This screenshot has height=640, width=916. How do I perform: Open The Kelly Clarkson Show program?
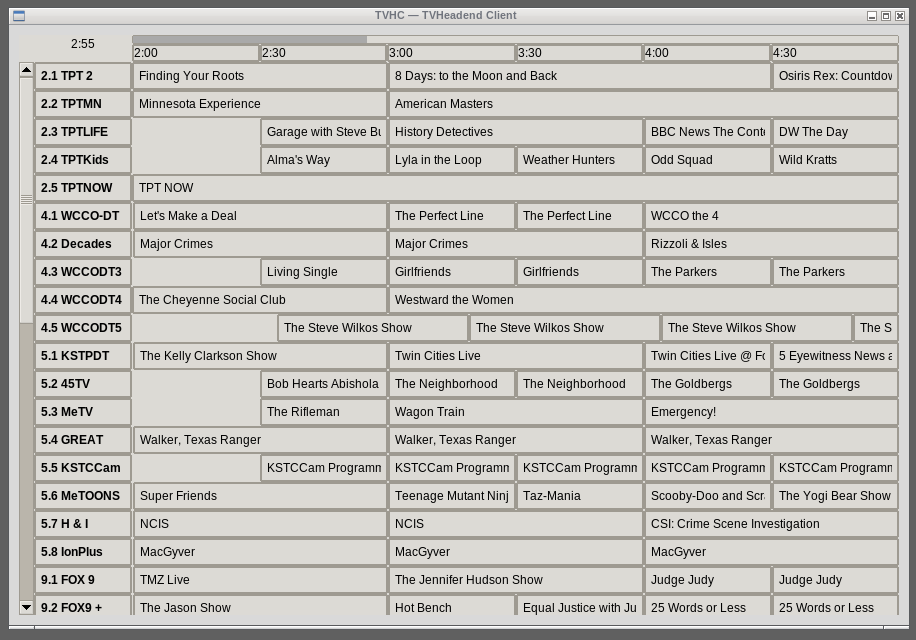pyautogui.click(x=260, y=356)
